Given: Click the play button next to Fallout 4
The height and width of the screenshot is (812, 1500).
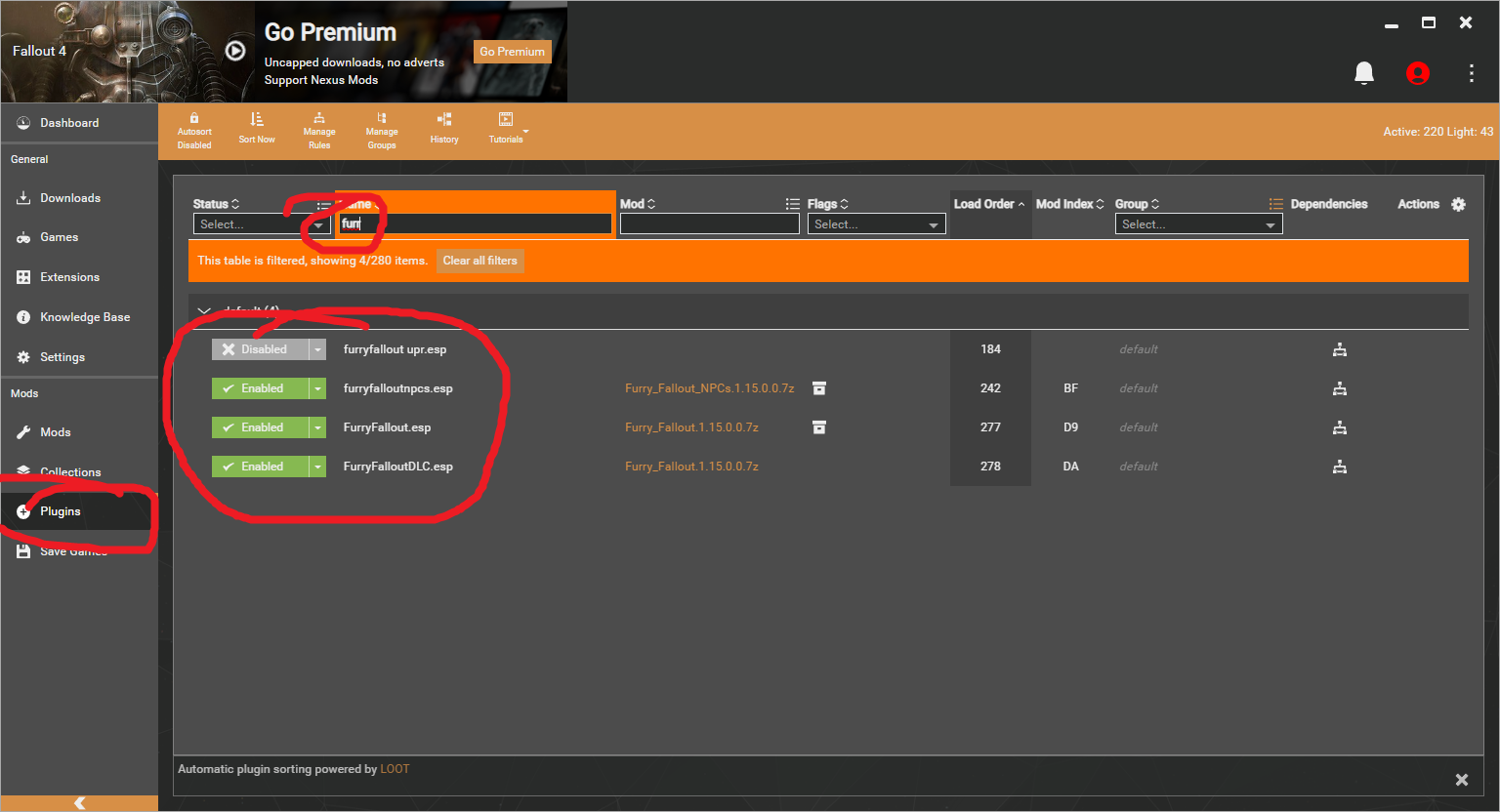Looking at the screenshot, I should 235,51.
